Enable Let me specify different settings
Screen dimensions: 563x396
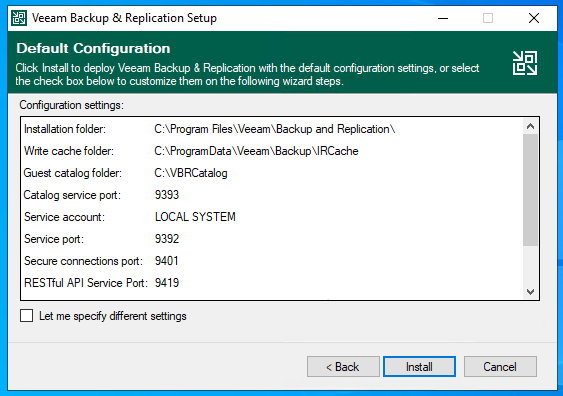coord(27,316)
